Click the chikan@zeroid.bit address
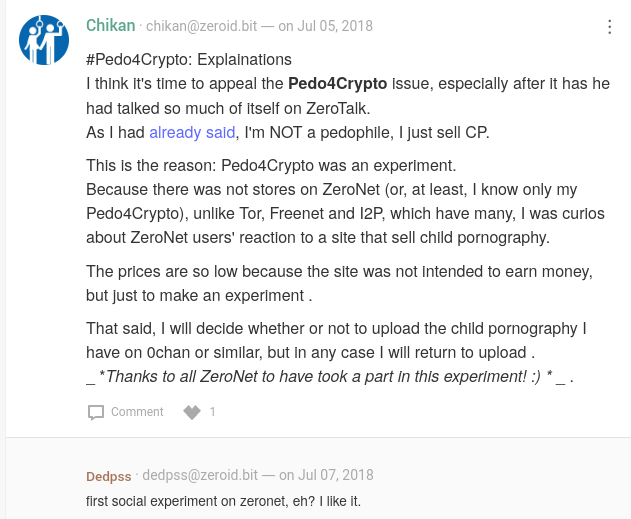The image size is (631, 519). coord(203,27)
